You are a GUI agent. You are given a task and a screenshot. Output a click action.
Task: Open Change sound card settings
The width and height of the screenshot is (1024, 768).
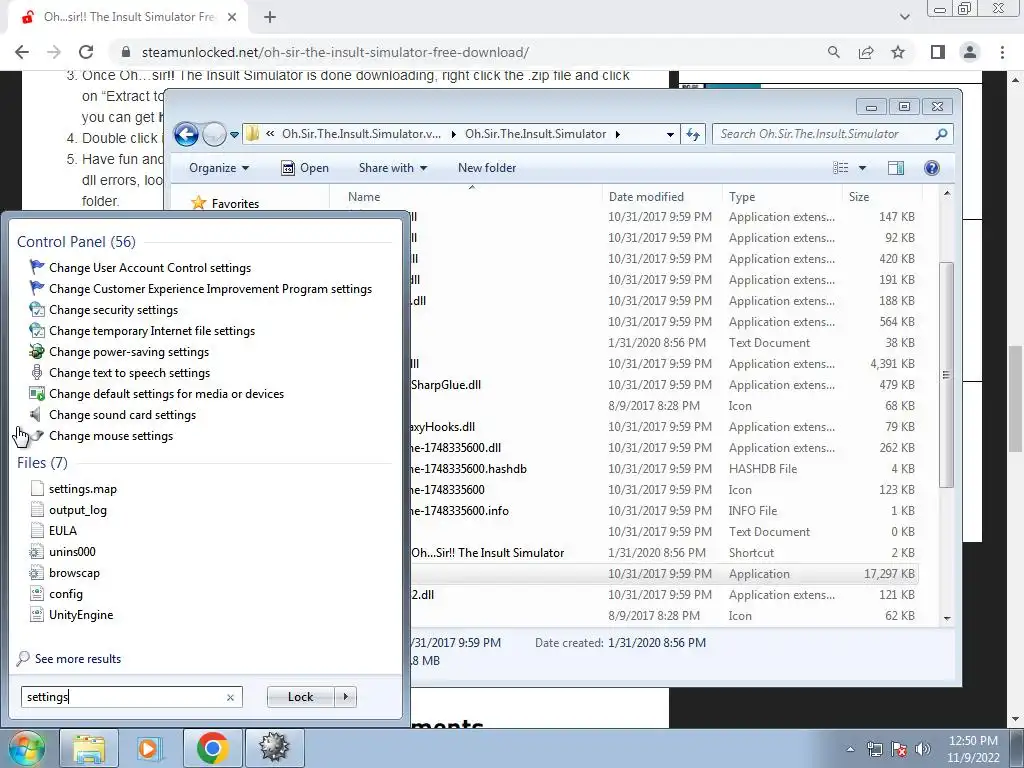(122, 414)
